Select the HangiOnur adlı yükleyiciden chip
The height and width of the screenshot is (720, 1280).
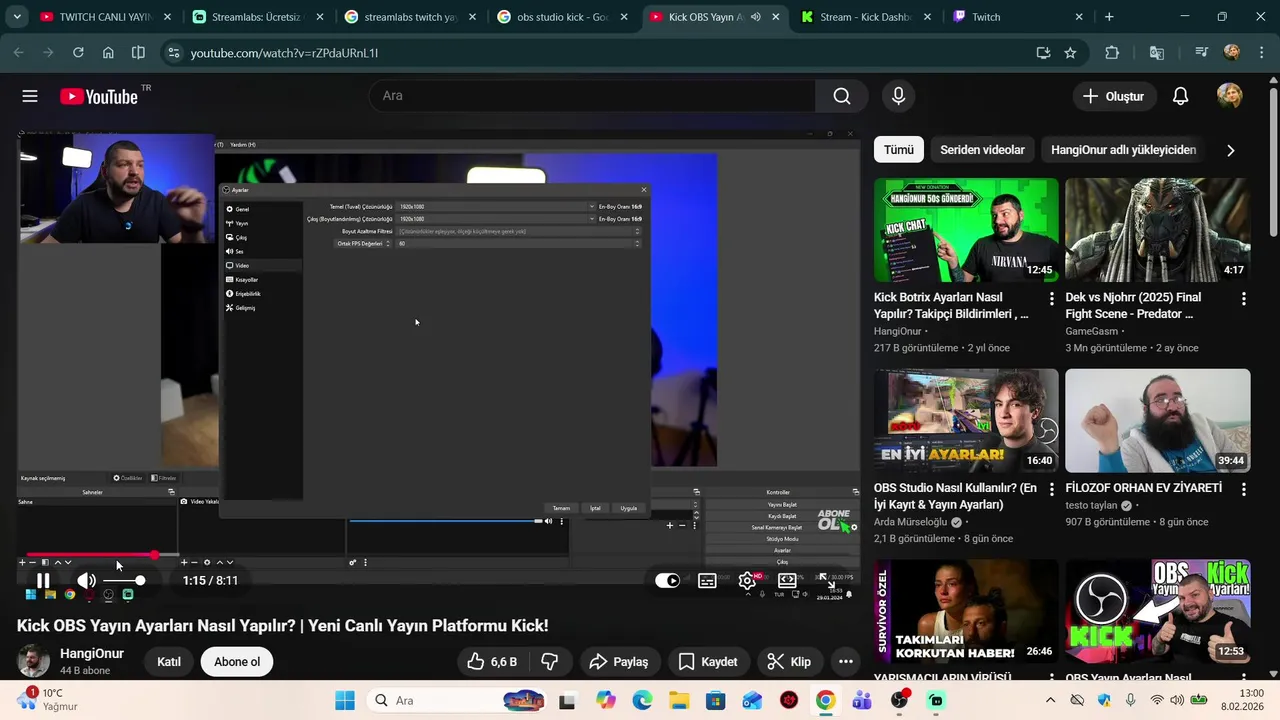tap(1123, 150)
